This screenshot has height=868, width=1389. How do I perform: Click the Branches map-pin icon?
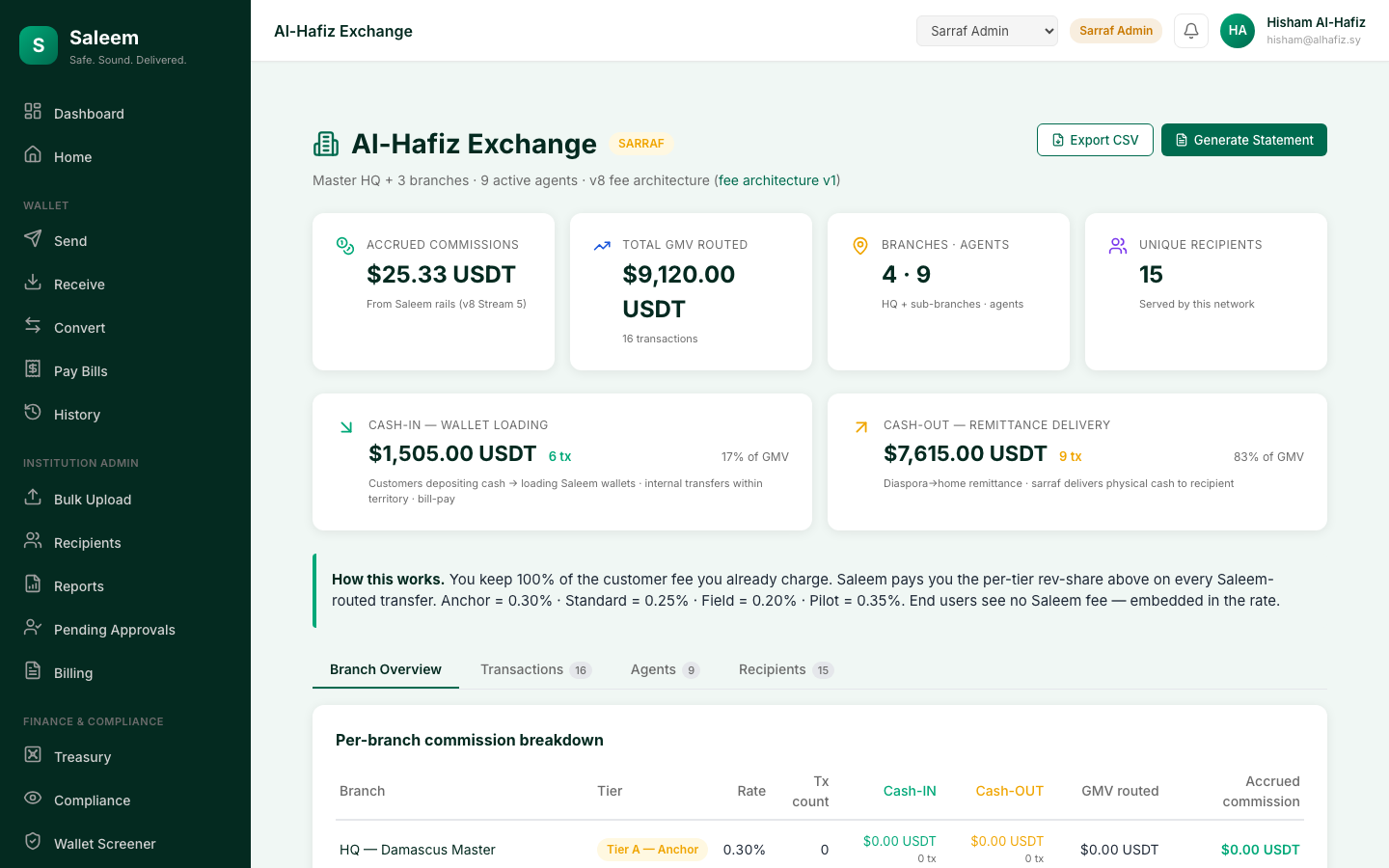tap(860, 246)
